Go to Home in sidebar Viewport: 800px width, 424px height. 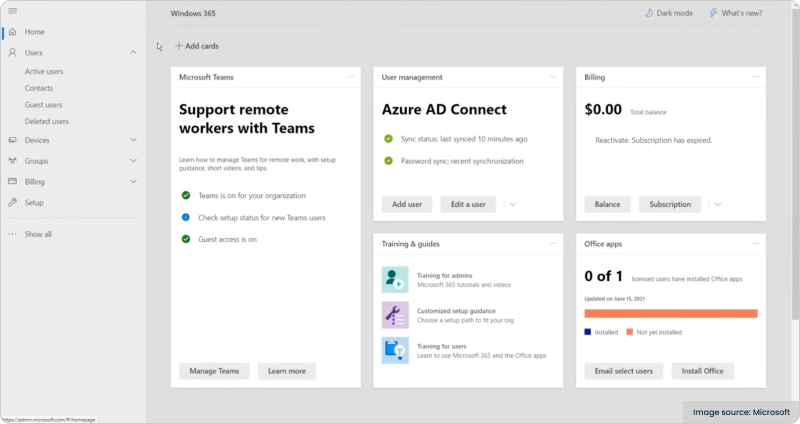tap(35, 32)
